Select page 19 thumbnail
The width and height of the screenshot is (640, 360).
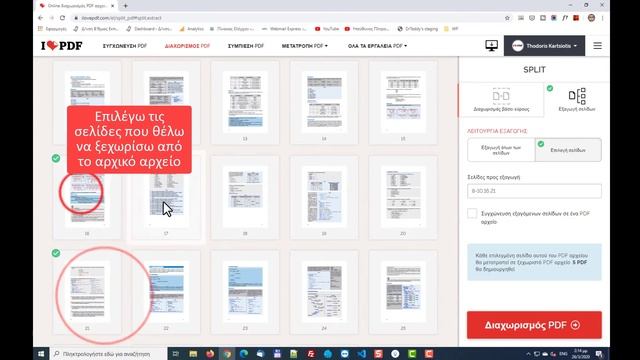point(324,198)
